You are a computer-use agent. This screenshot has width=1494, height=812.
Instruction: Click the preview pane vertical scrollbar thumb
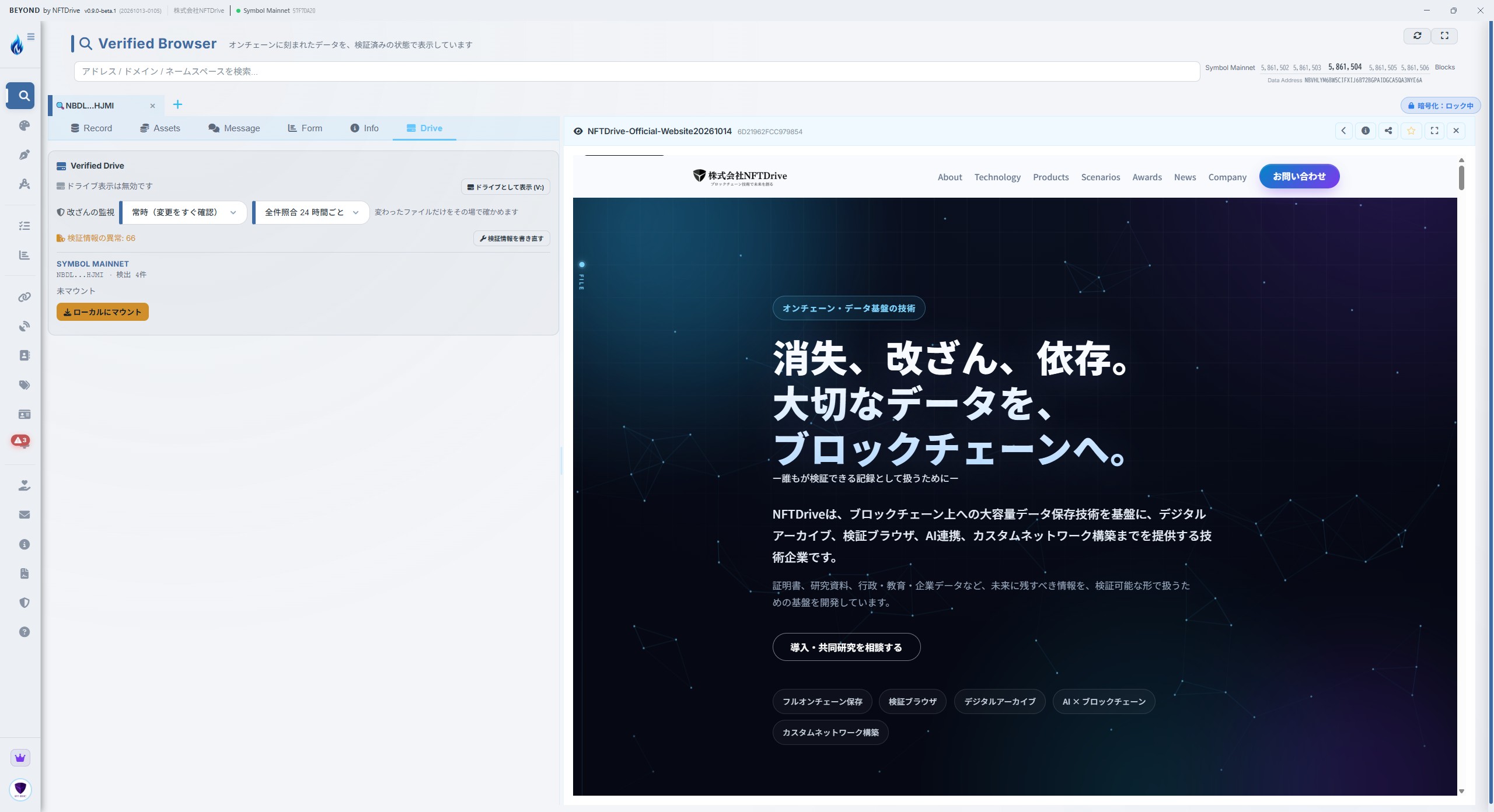coord(1461,178)
